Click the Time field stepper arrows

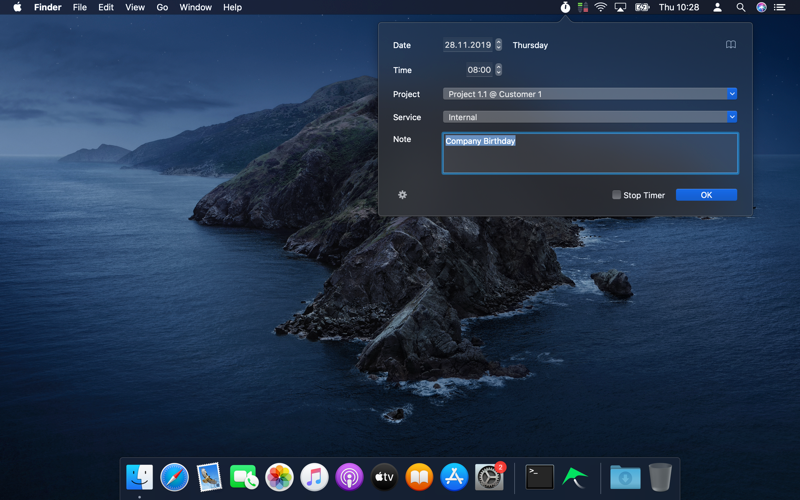click(x=499, y=70)
